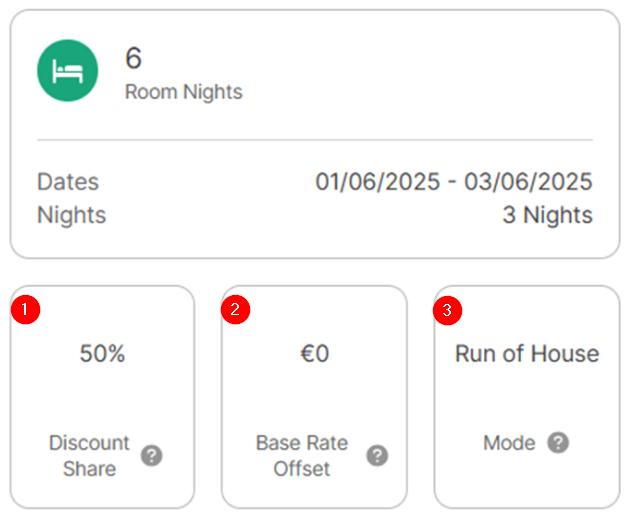Click the red badge numbered 3

pos(447,310)
